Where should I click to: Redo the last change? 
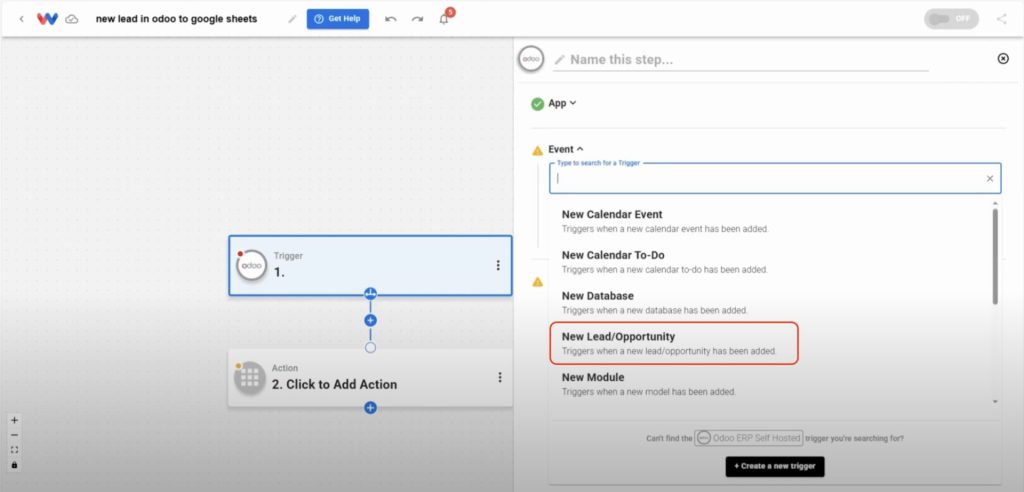[417, 19]
